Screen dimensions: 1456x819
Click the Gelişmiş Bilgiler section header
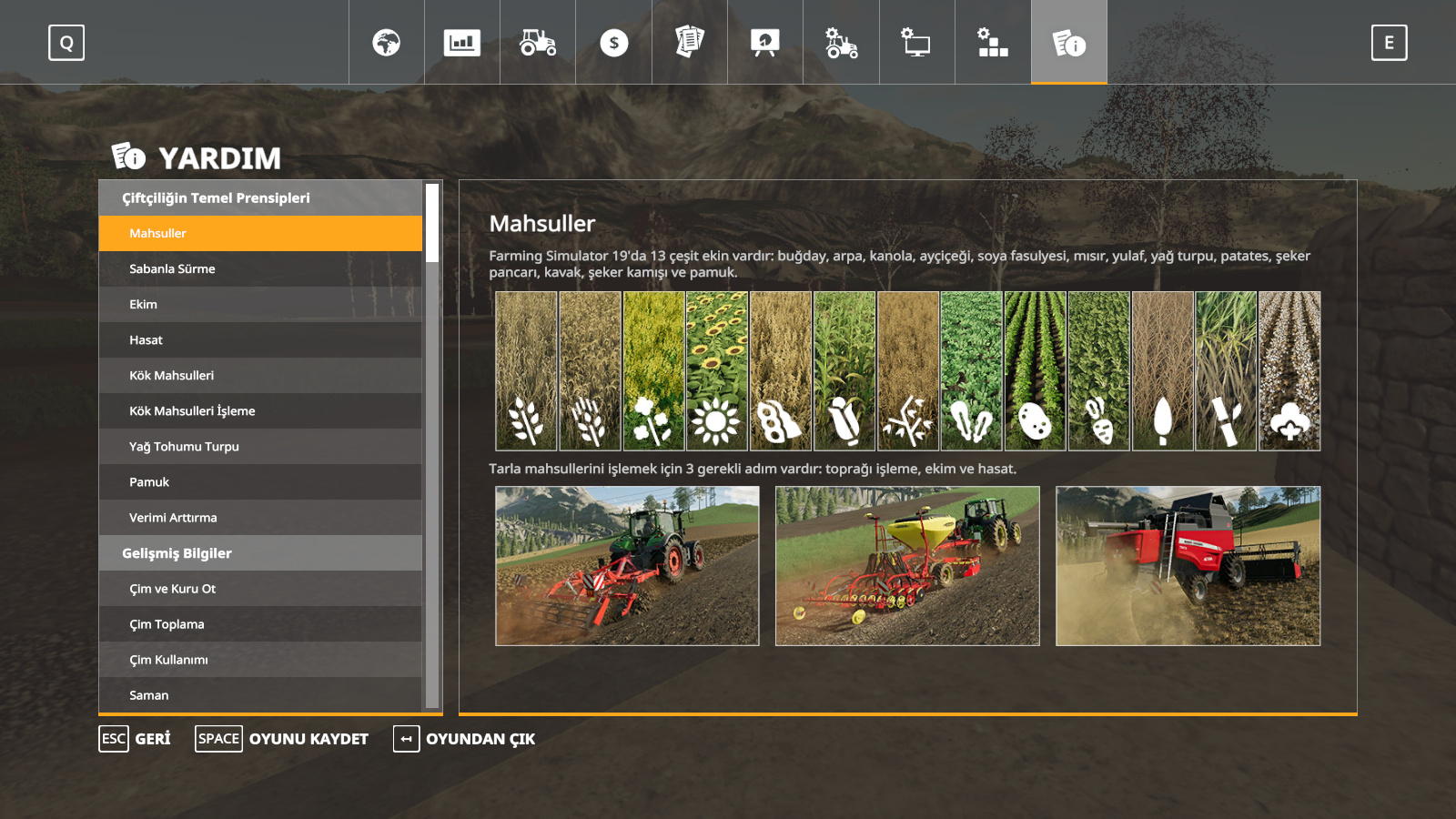[x=260, y=553]
